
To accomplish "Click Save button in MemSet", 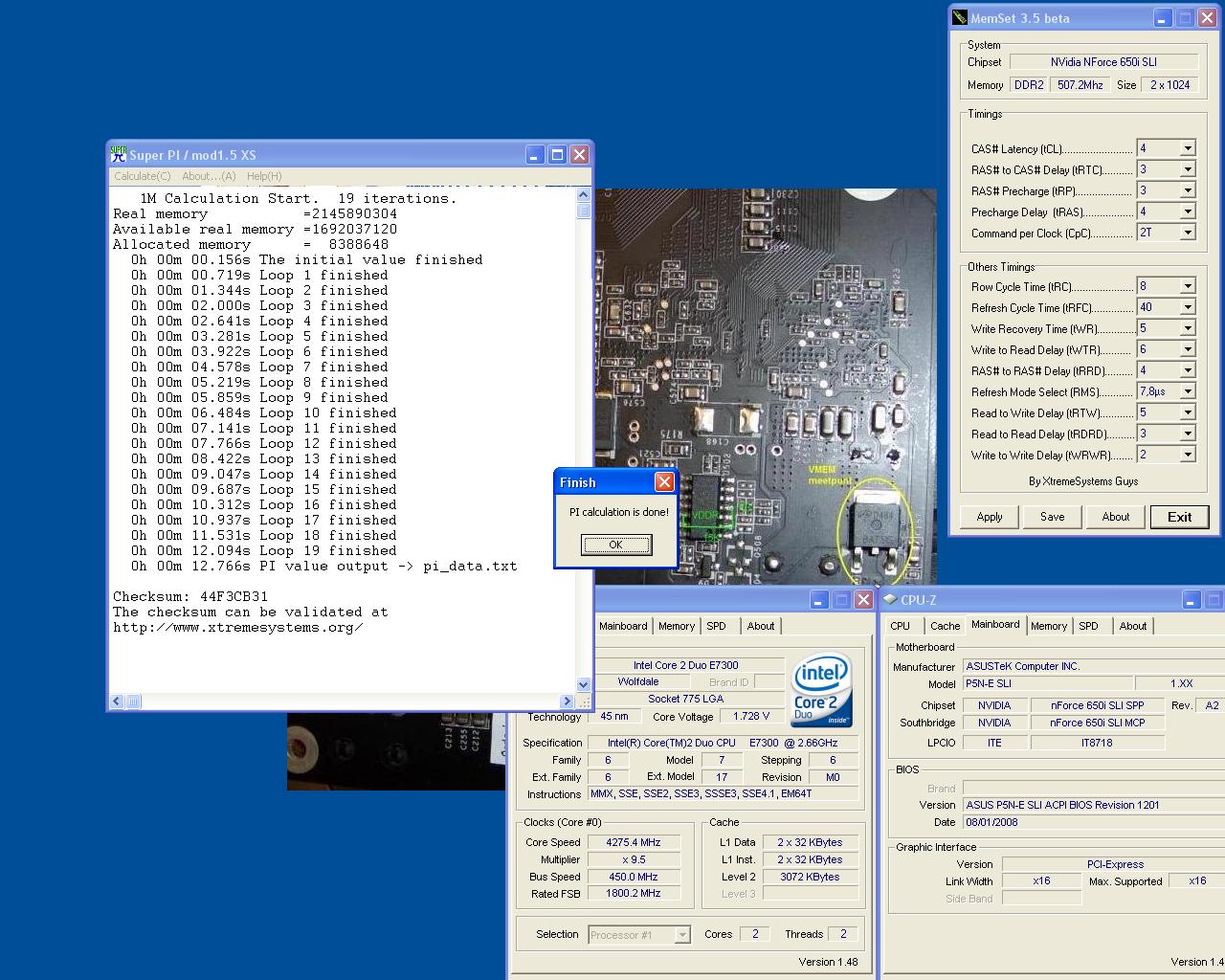I will pyautogui.click(x=1053, y=517).
